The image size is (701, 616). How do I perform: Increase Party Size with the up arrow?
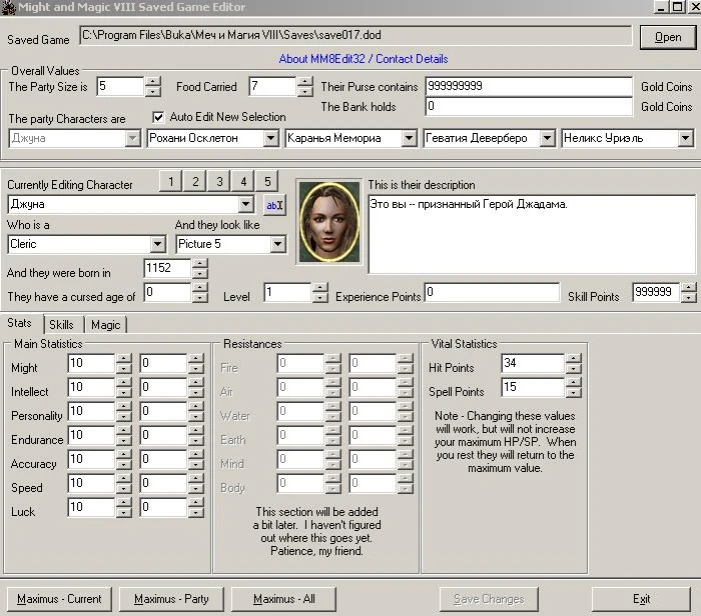pyautogui.click(x=153, y=82)
